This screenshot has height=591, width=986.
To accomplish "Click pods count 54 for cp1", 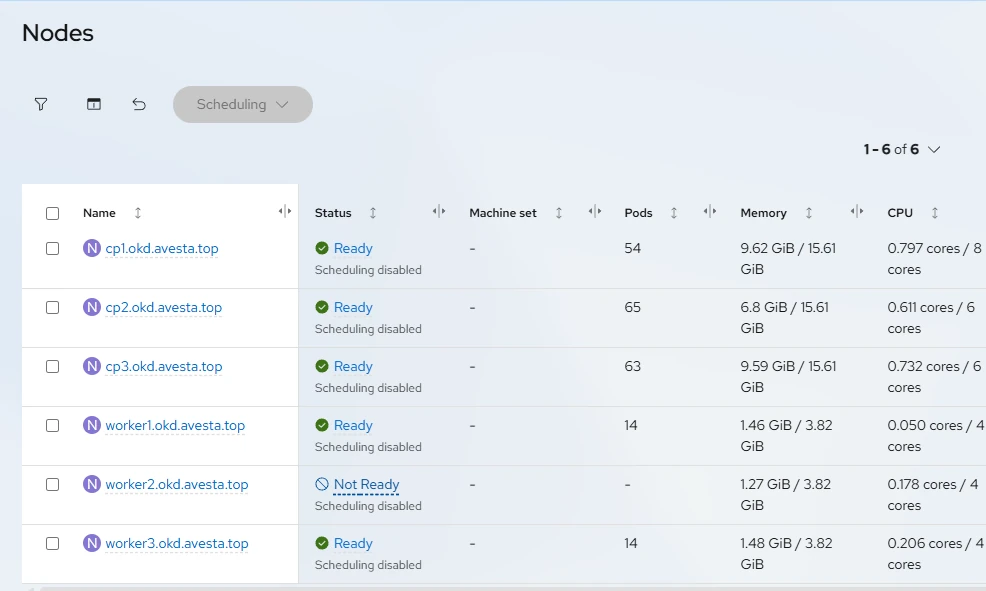I will (x=633, y=248).
